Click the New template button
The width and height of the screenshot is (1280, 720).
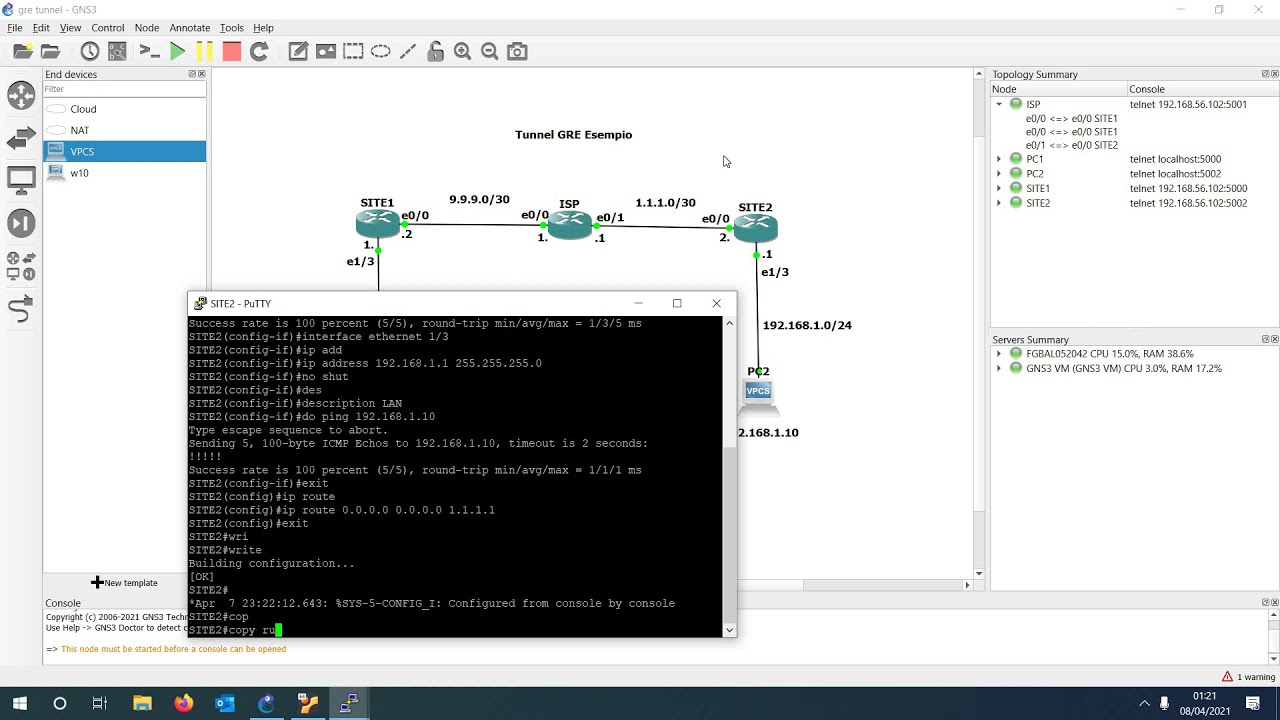pyautogui.click(x=124, y=582)
